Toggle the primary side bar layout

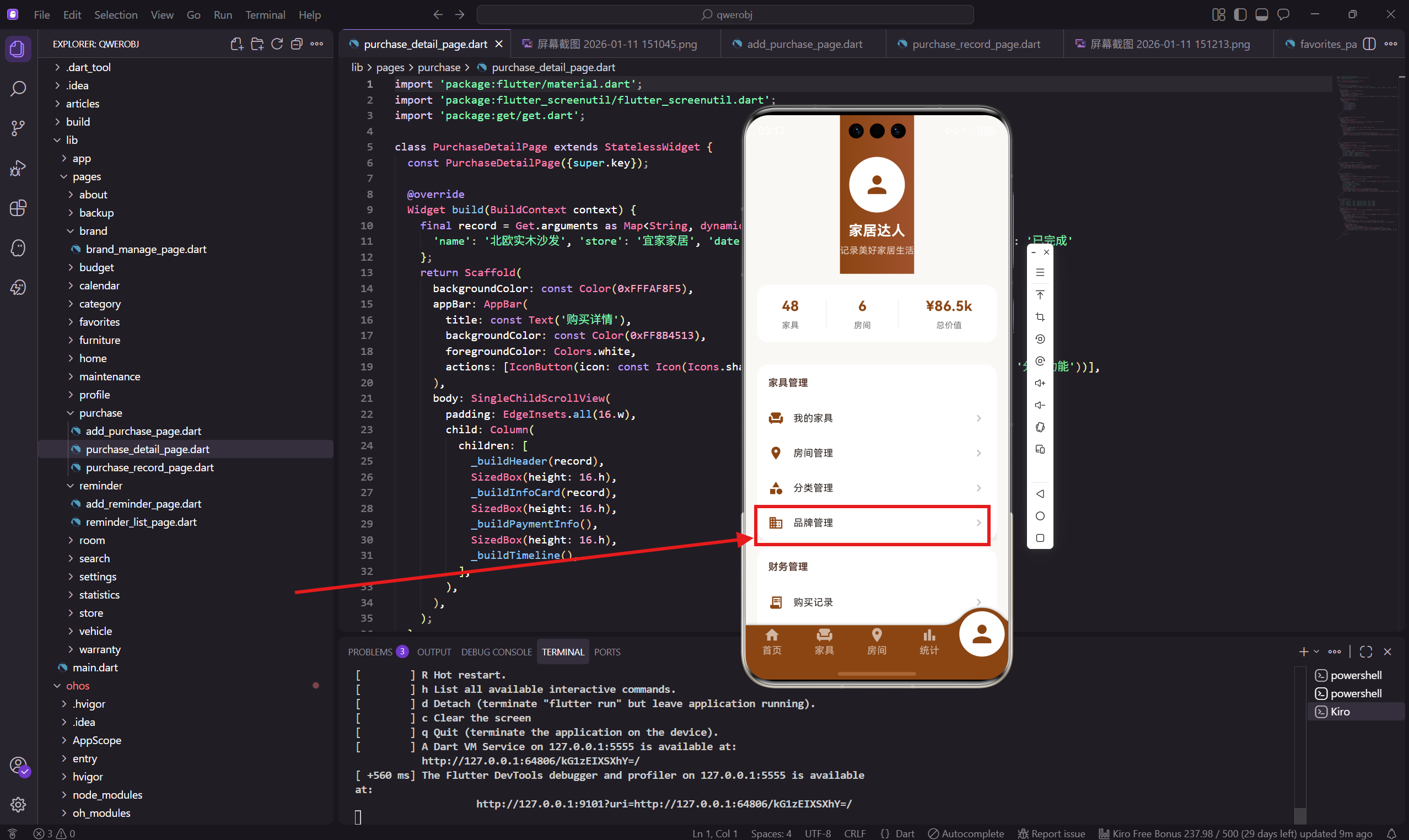tap(1240, 15)
